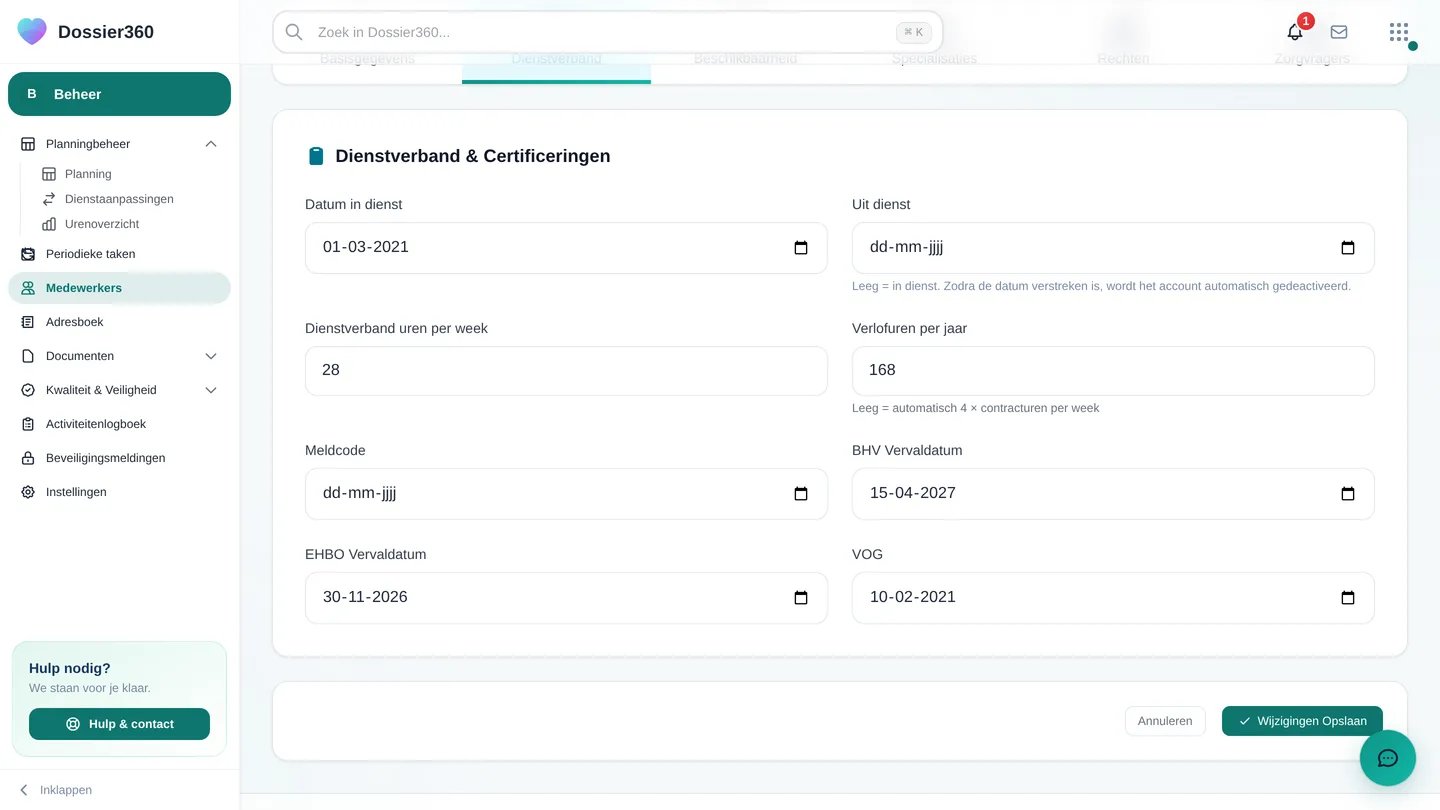Viewport: 1440px width, 810px height.
Task: Click the Activiteitenlogboek clipboard icon
Action: point(28,424)
